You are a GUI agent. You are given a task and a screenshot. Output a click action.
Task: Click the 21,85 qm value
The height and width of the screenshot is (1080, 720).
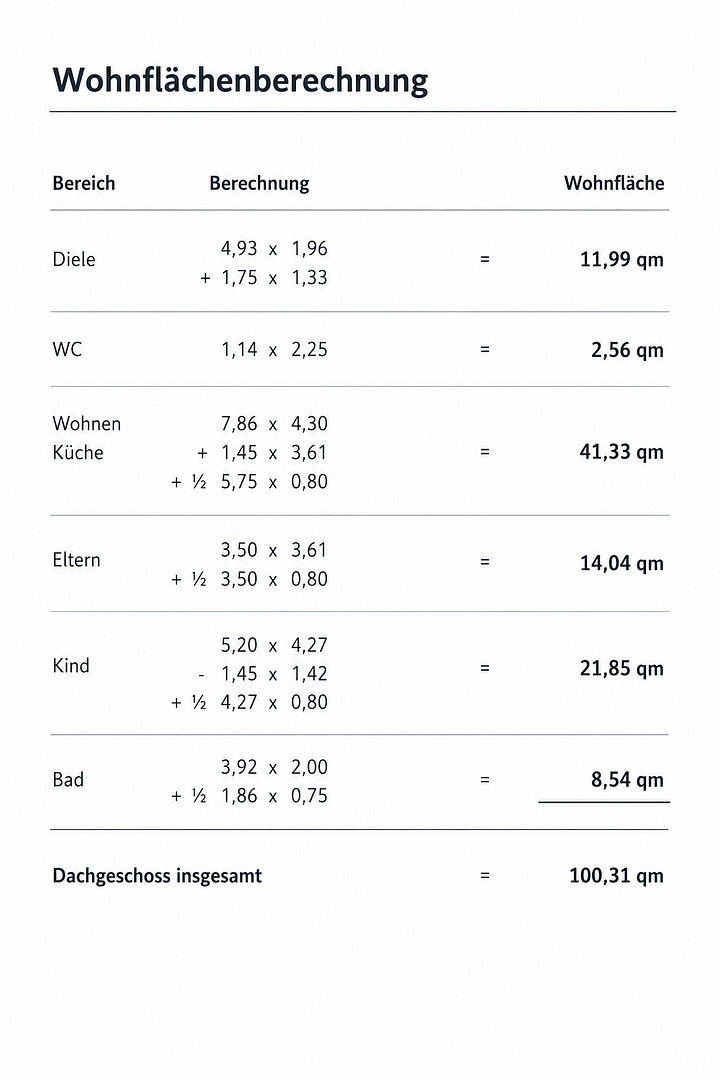[621, 668]
